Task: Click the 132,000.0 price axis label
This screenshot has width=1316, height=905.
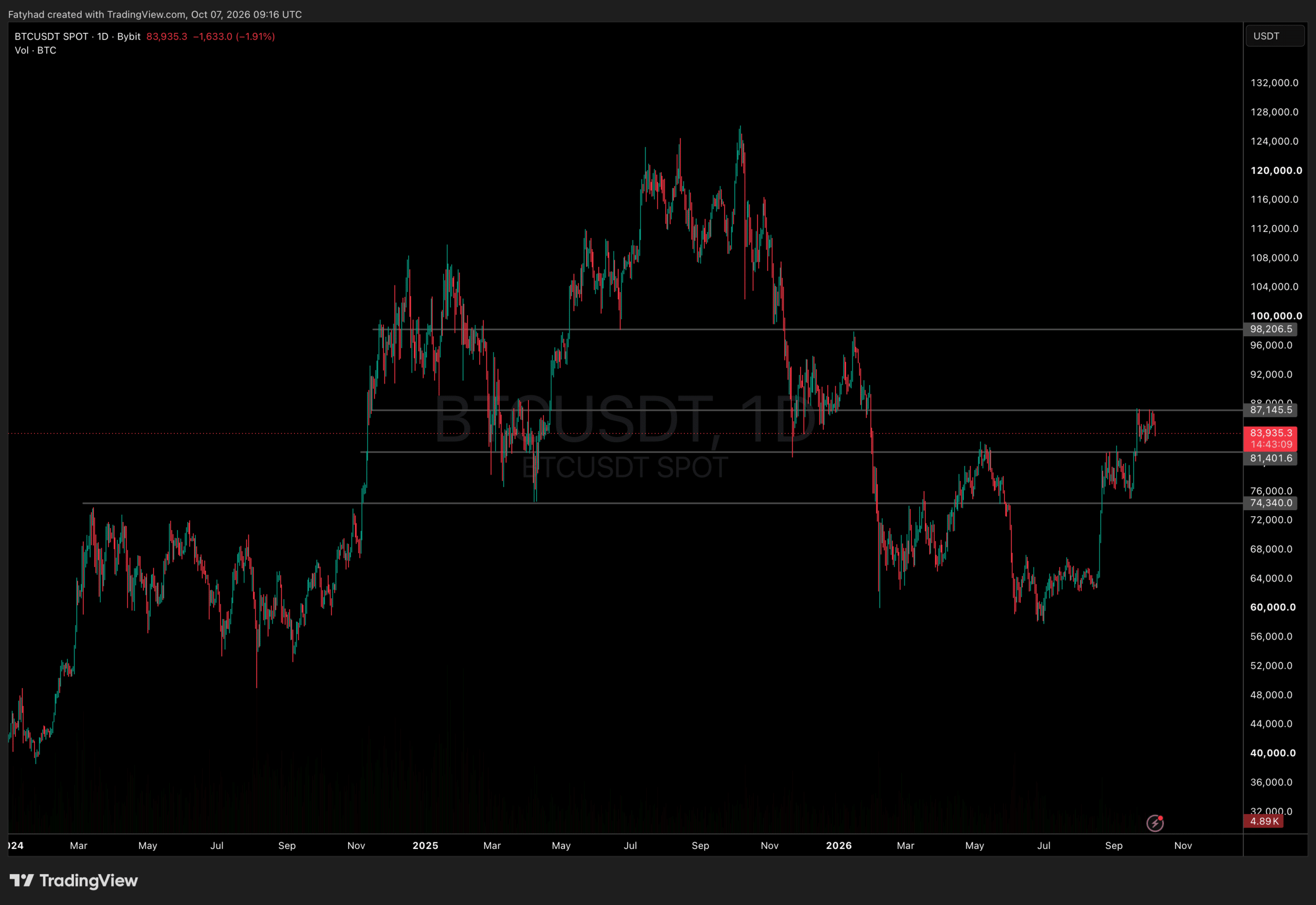Action: coord(1274,83)
